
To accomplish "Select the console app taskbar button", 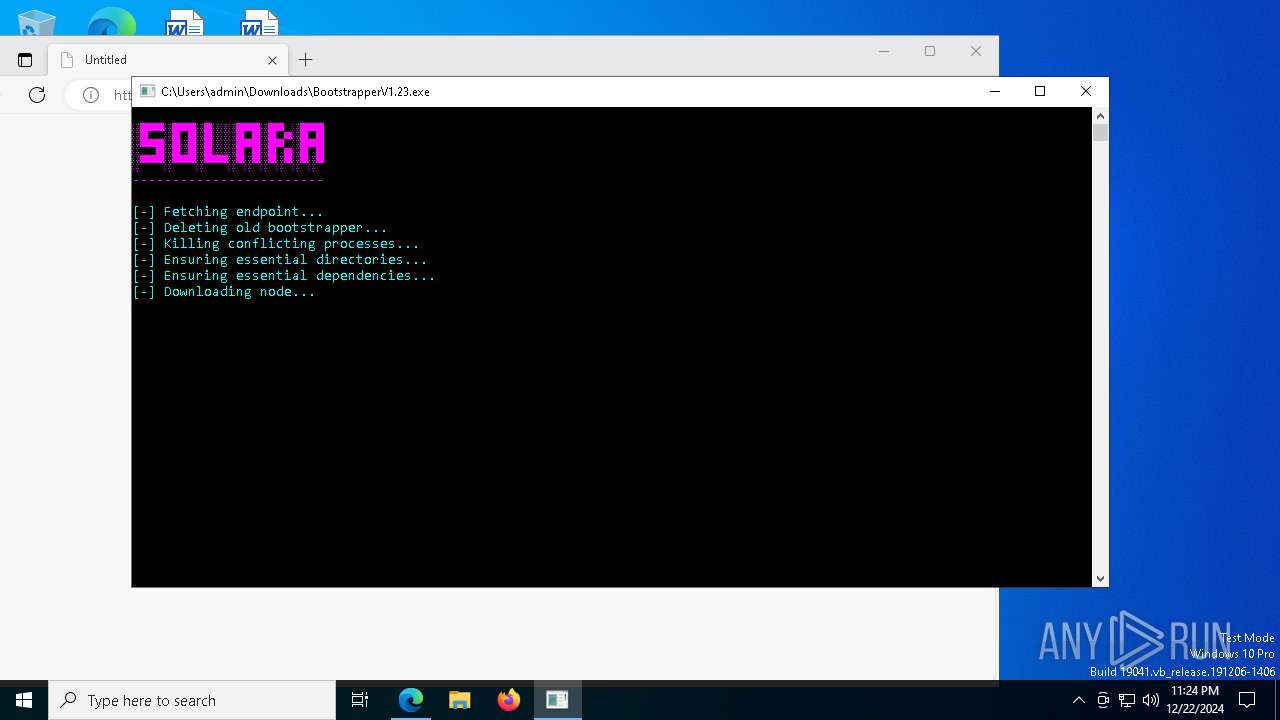I will click(557, 700).
